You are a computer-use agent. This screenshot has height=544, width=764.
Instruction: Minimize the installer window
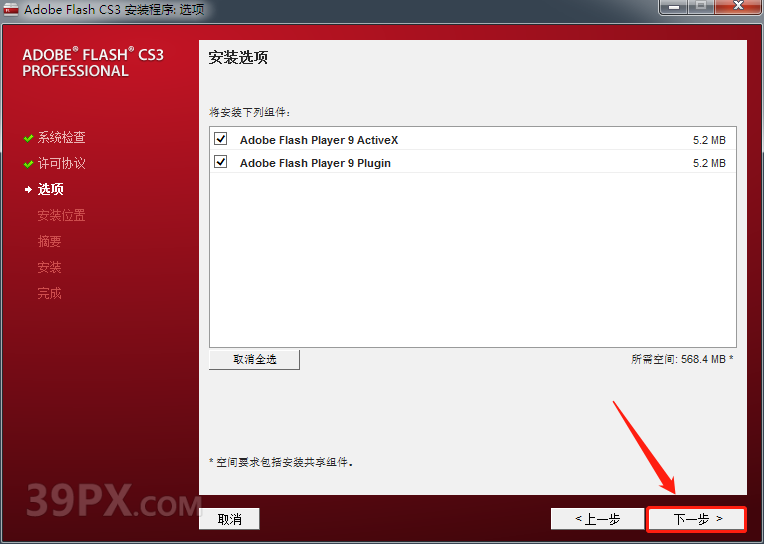674,7
